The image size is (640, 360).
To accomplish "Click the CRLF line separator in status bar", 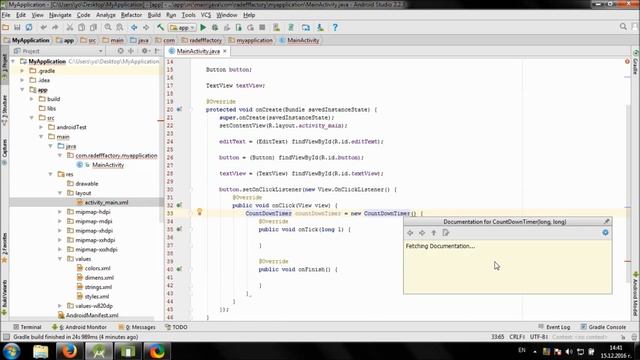I will point(517,337).
